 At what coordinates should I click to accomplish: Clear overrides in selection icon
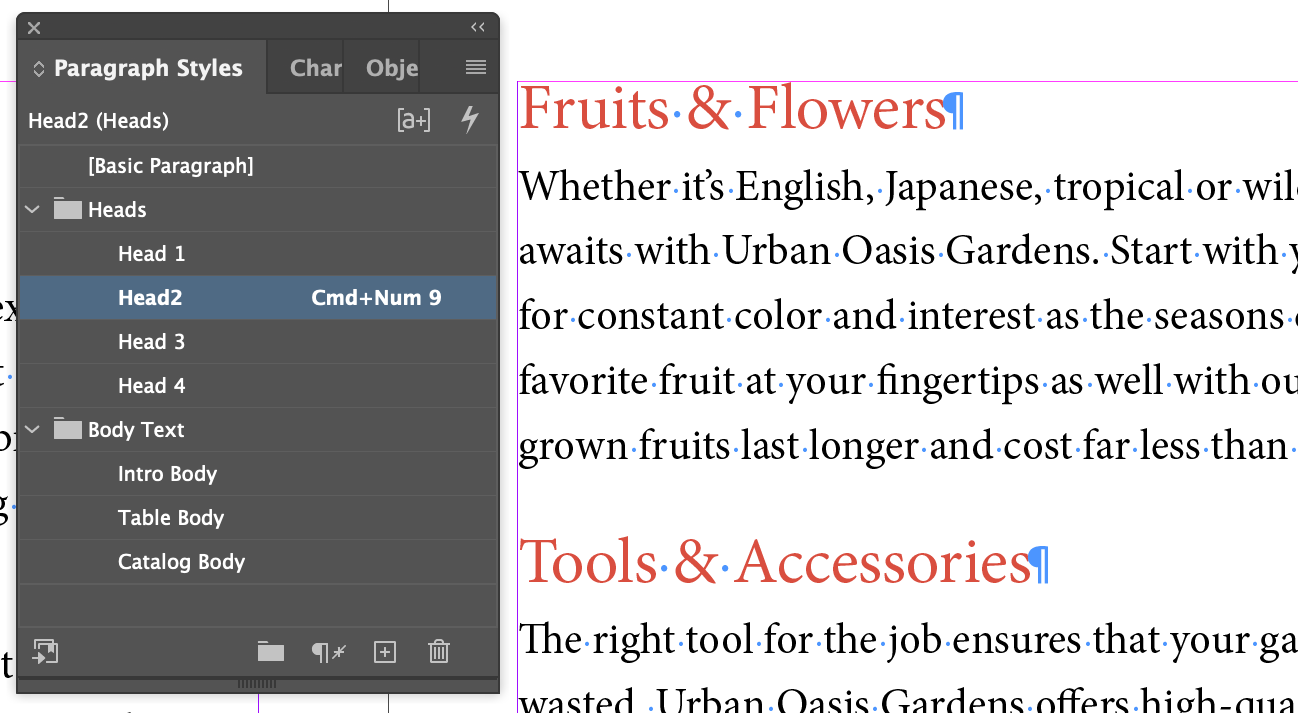pyautogui.click(x=328, y=652)
